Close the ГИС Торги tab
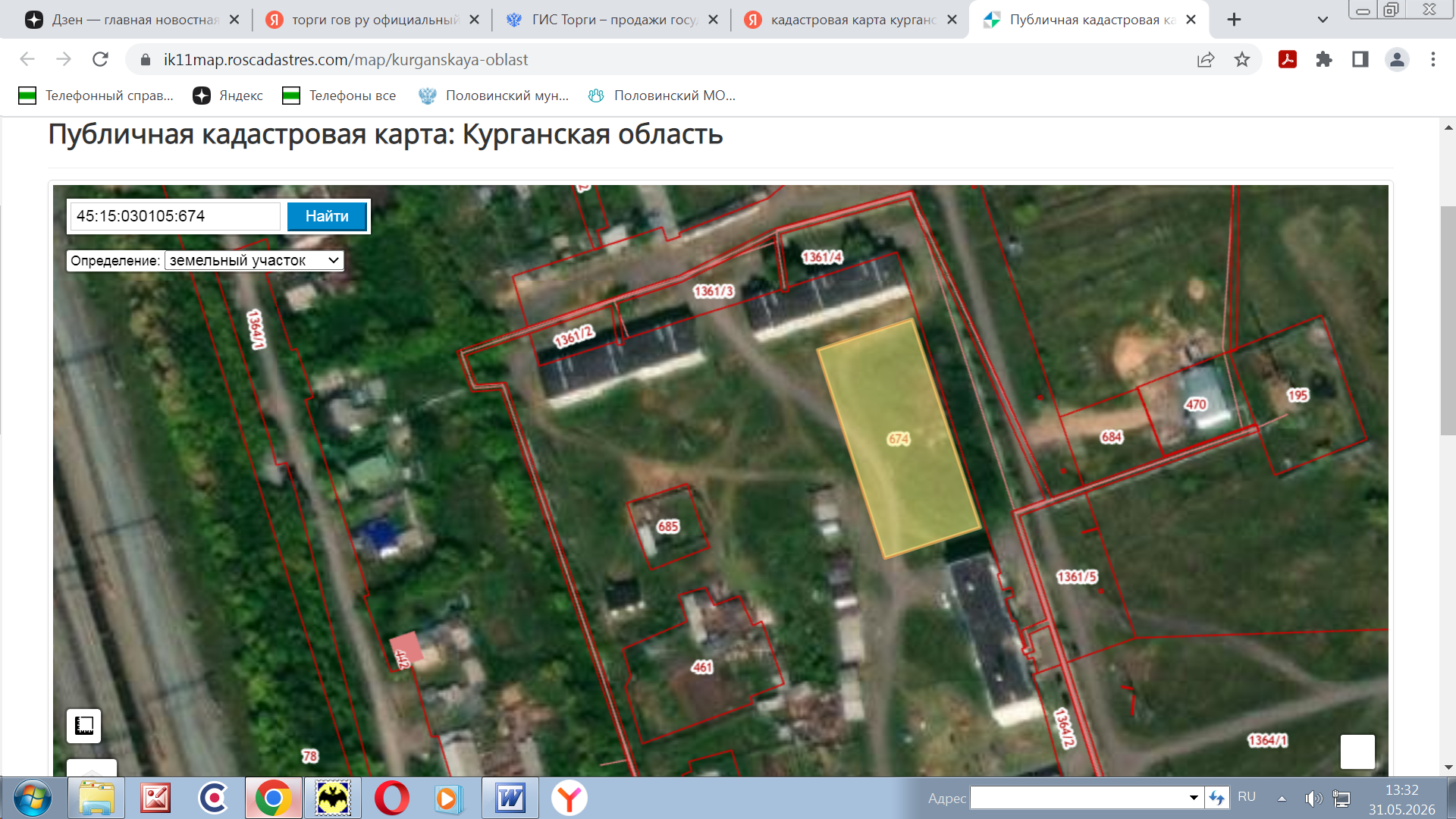 713,20
